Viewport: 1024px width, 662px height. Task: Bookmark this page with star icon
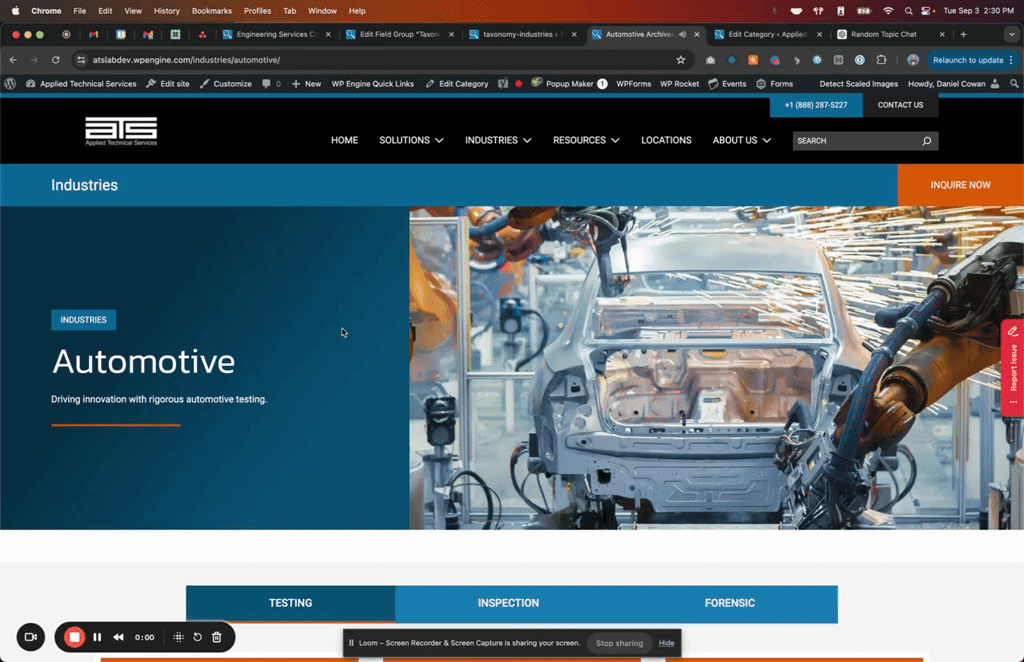[x=680, y=60]
